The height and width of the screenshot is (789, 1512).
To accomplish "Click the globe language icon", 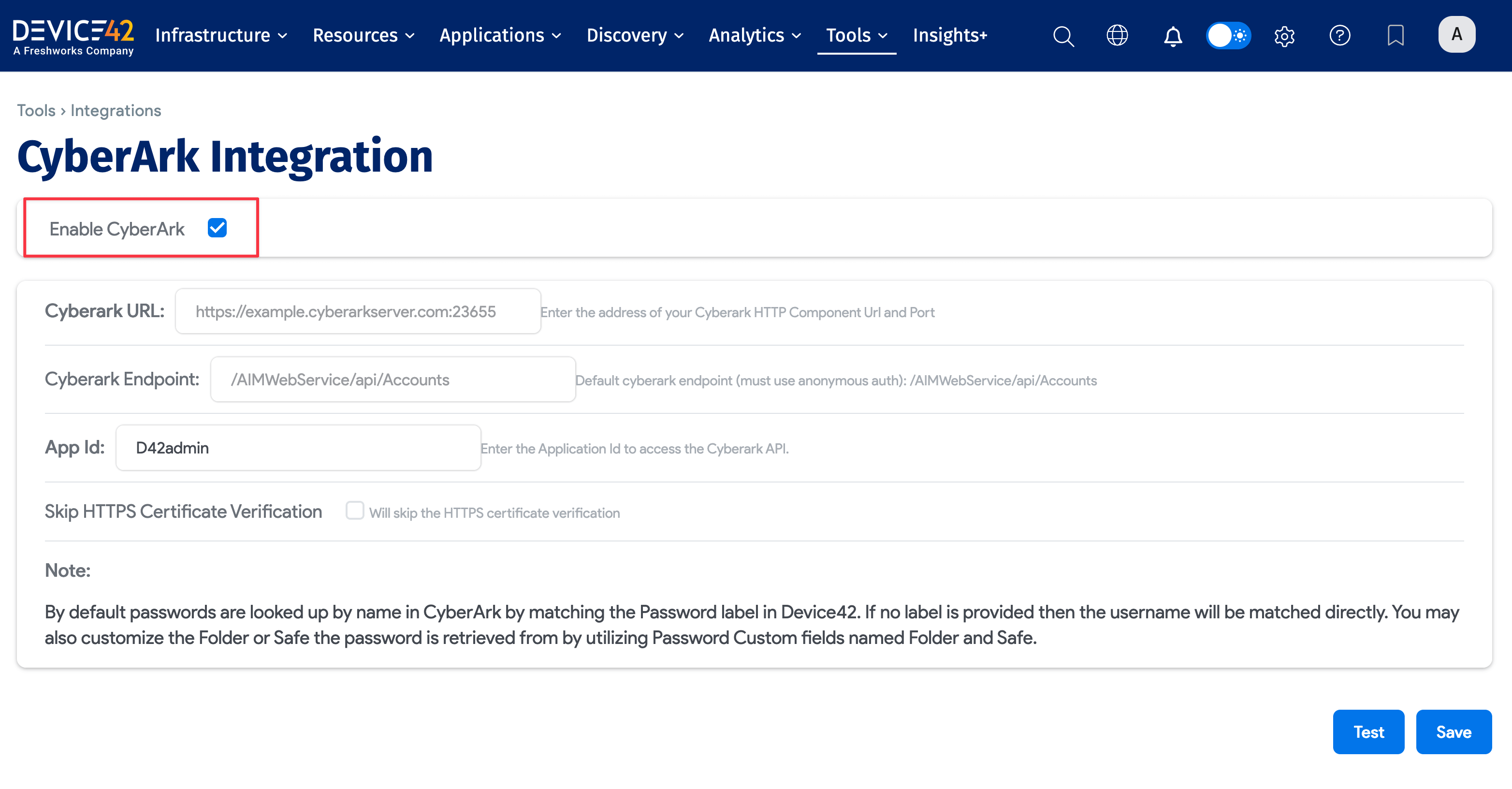I will point(1117,36).
